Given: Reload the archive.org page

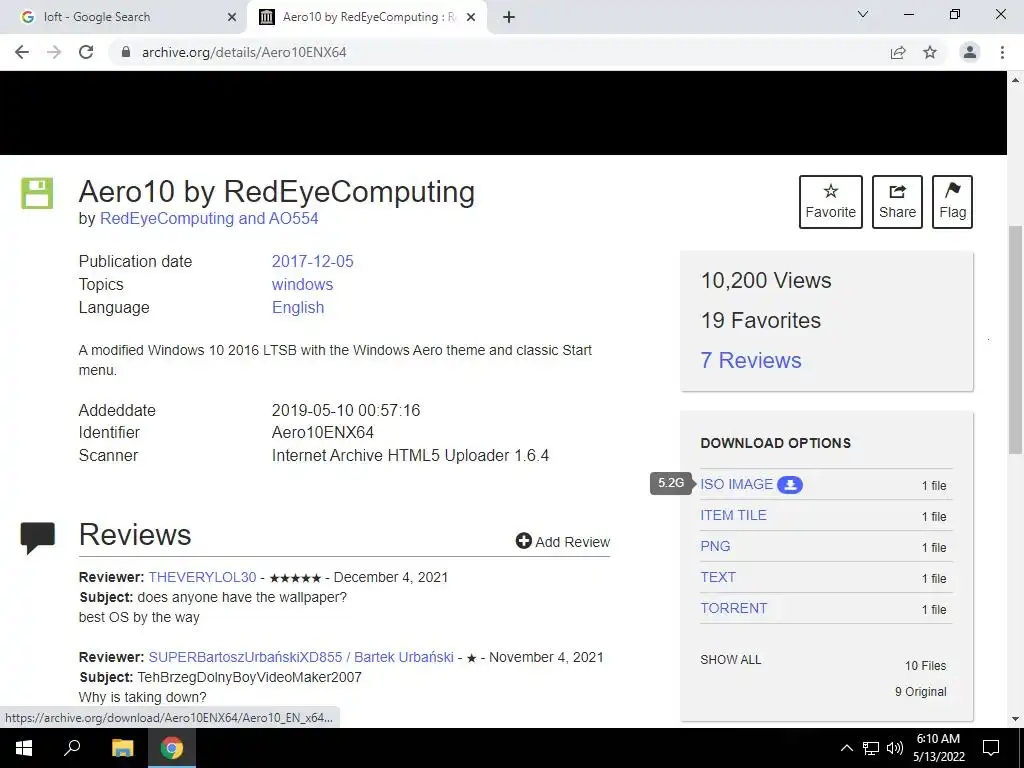Looking at the screenshot, I should coord(86,52).
